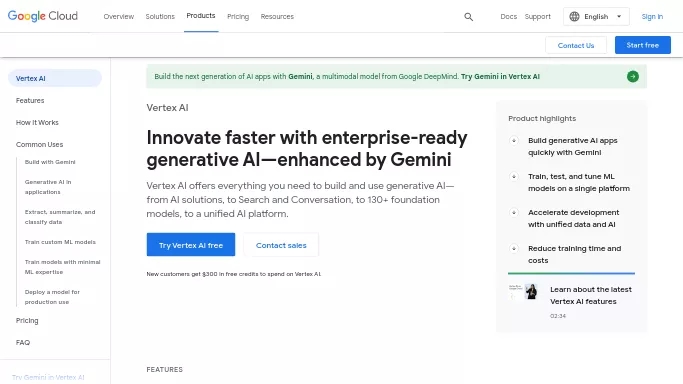
Task: Click the Contact sales button
Action: pyautogui.click(x=281, y=245)
